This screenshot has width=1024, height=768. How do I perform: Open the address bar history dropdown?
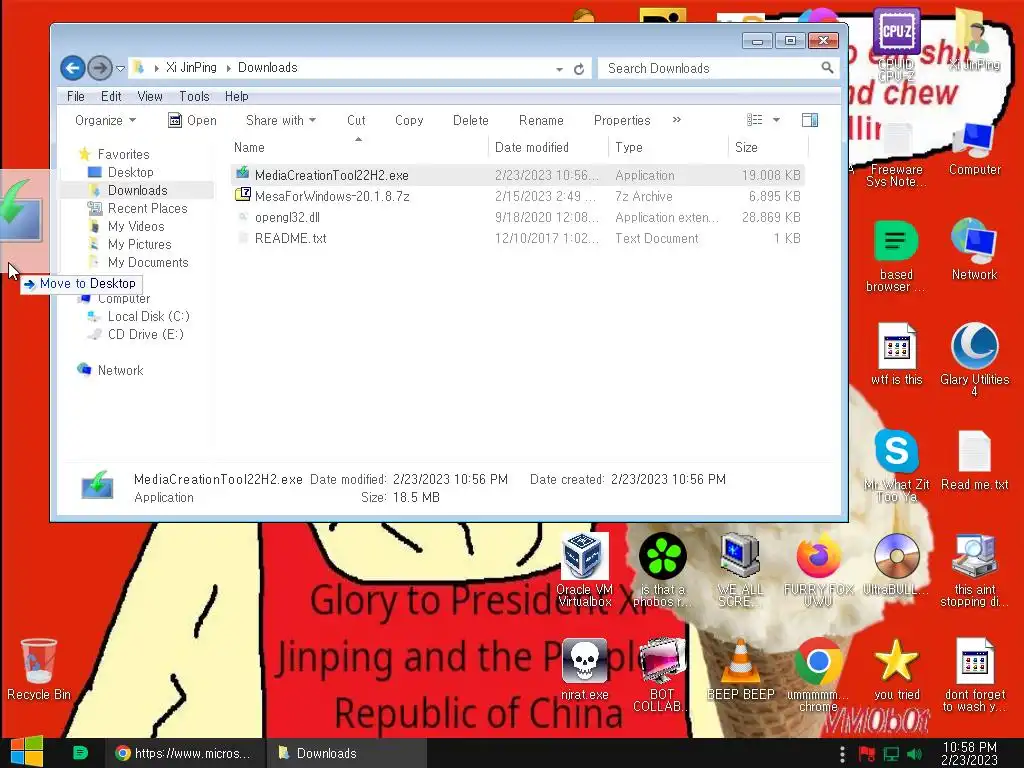click(560, 69)
